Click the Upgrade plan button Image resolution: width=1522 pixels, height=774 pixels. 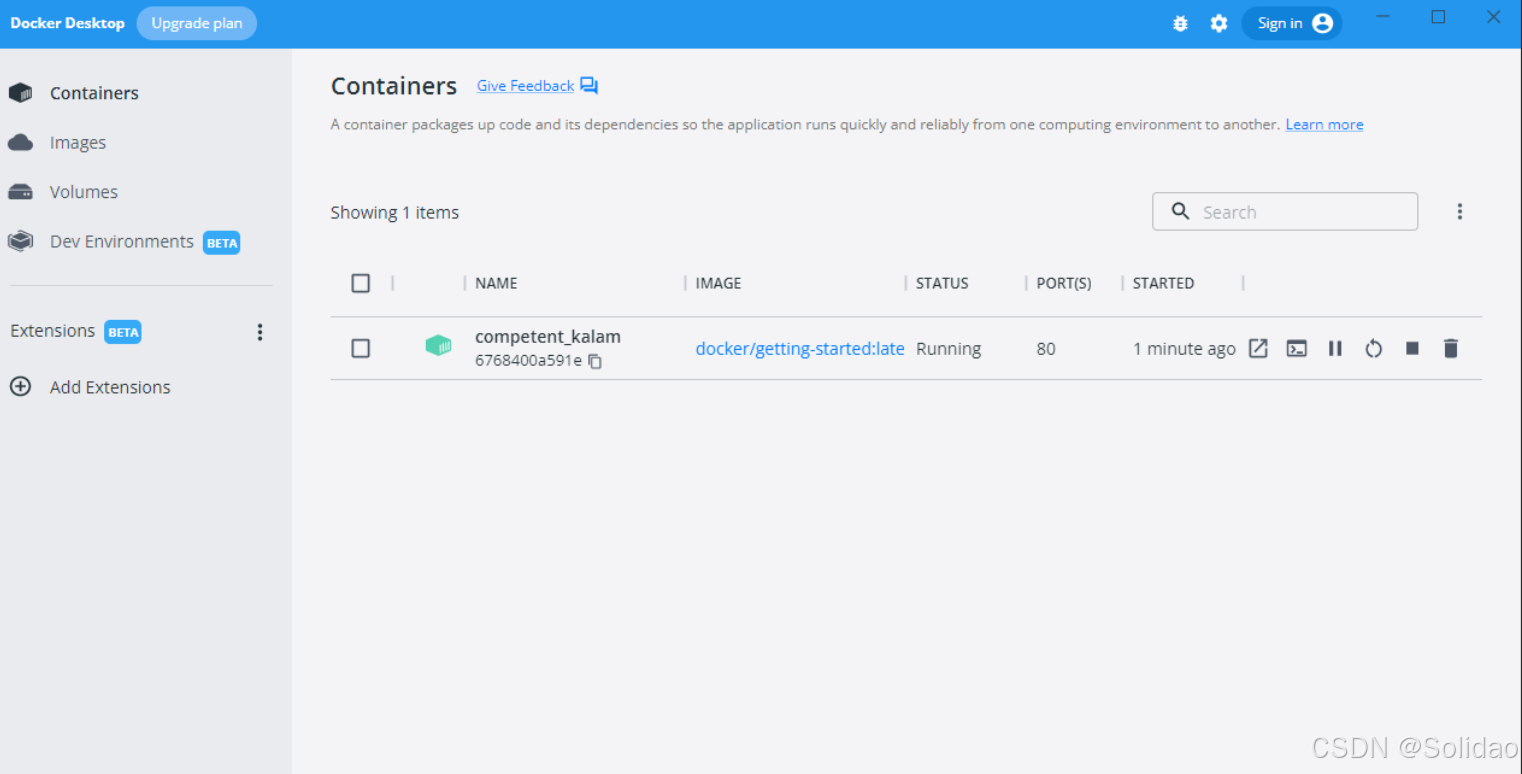click(196, 23)
